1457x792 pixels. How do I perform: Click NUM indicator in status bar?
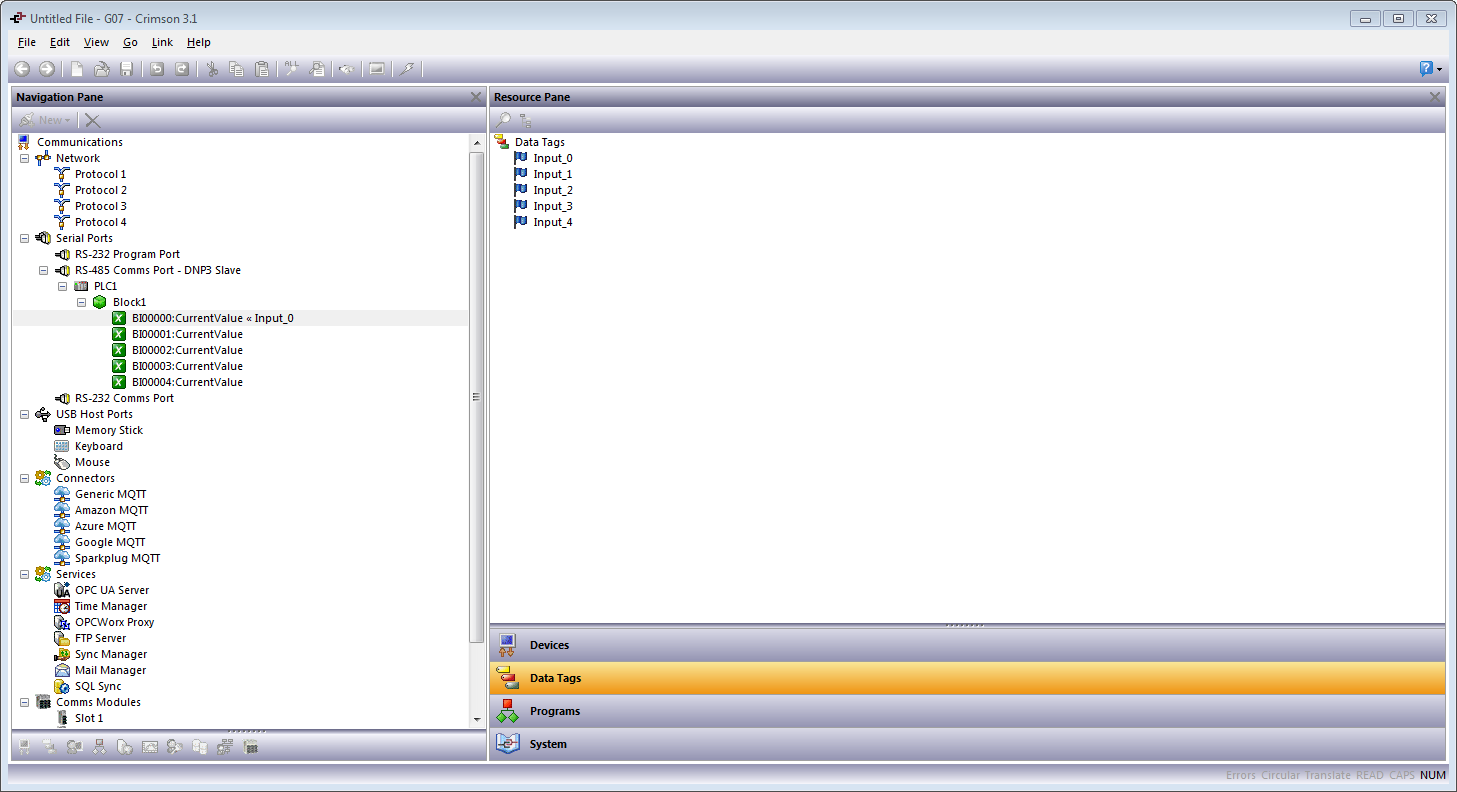tap(1432, 775)
